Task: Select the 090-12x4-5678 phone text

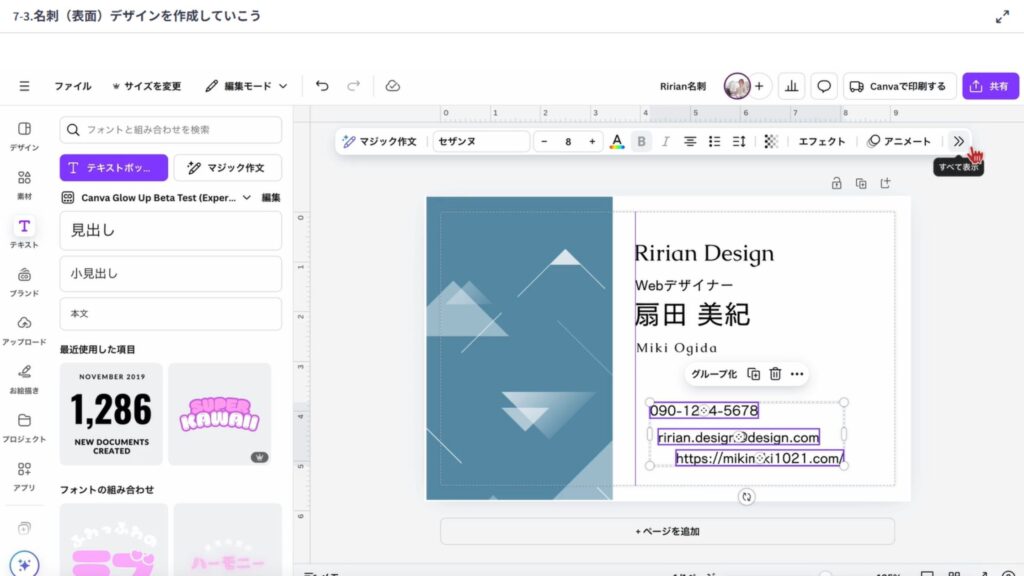Action: point(703,411)
